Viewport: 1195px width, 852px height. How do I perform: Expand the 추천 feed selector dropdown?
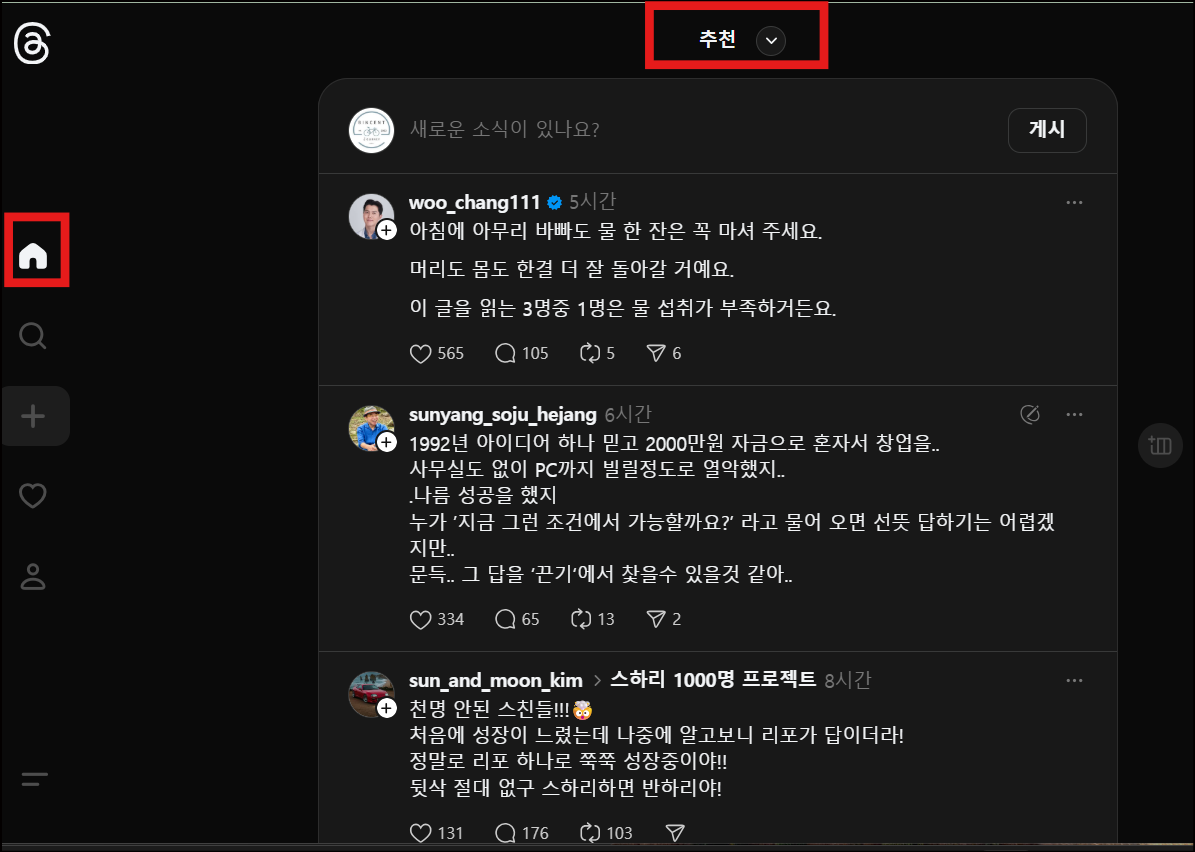[x=769, y=41]
